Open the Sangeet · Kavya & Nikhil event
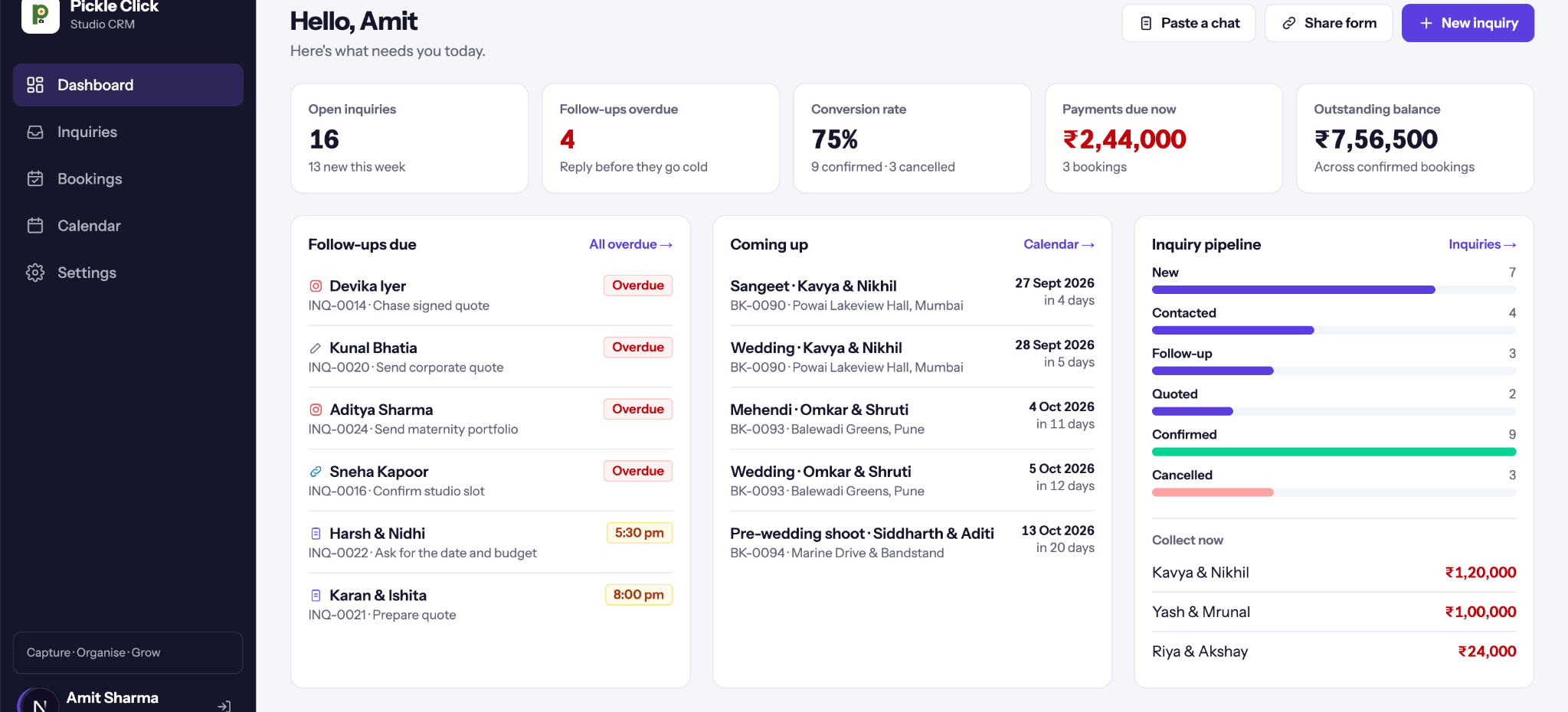 click(x=912, y=295)
